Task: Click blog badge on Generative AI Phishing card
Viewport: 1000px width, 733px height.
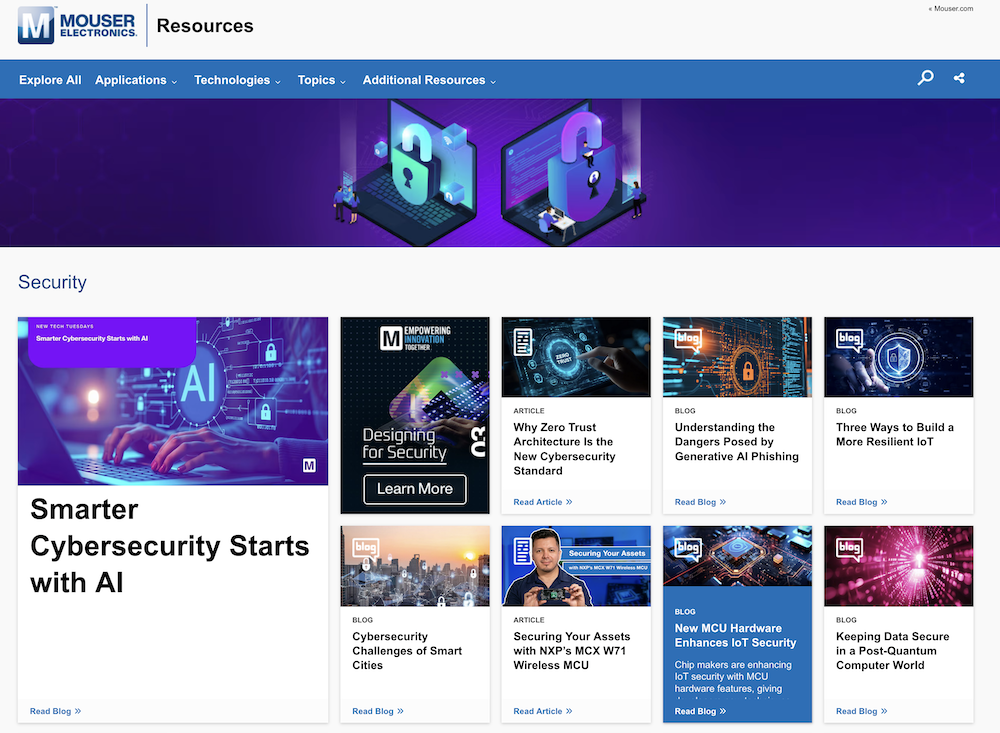Action: click(x=688, y=339)
